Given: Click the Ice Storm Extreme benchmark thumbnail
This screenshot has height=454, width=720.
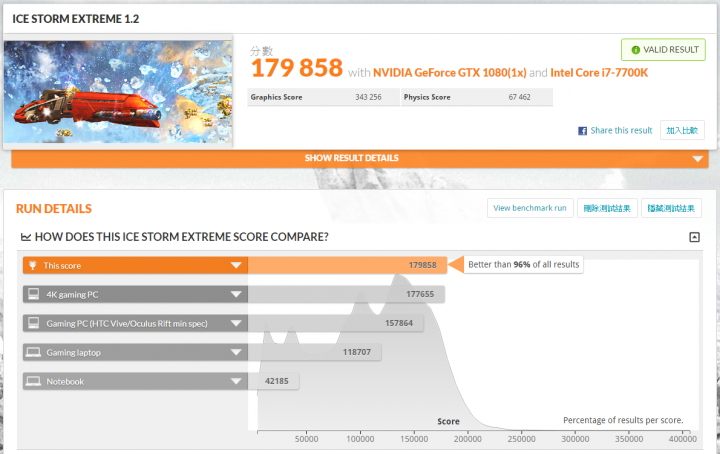Looking at the screenshot, I should tap(118, 91).
